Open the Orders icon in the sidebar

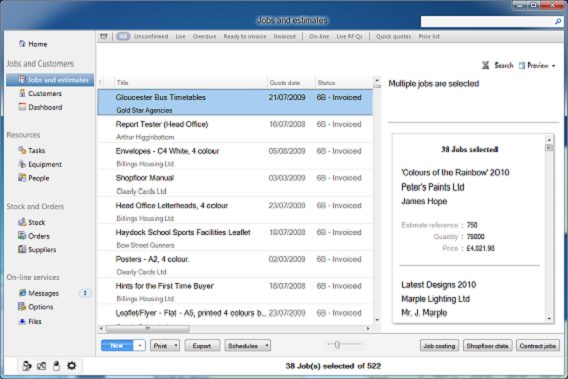point(22,236)
